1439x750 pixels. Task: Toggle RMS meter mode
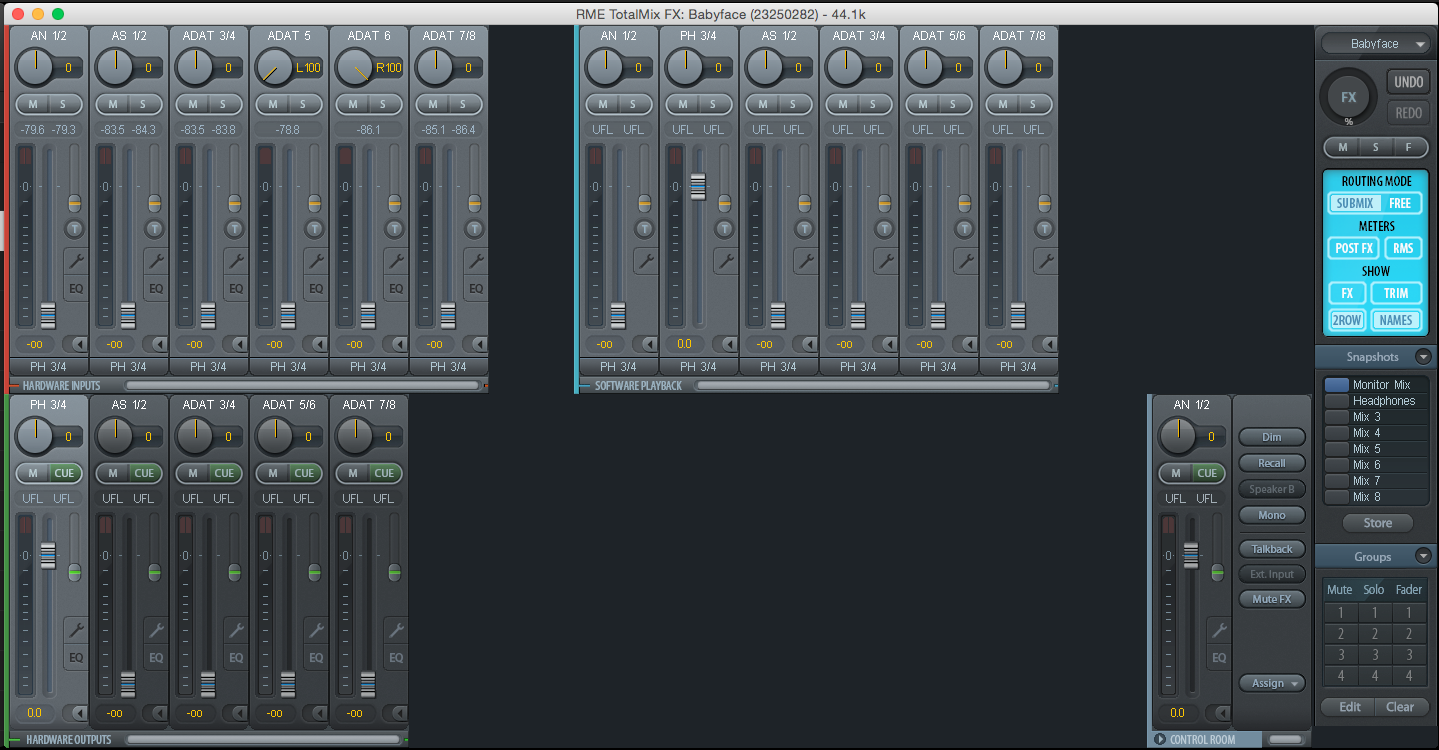[x=1403, y=248]
